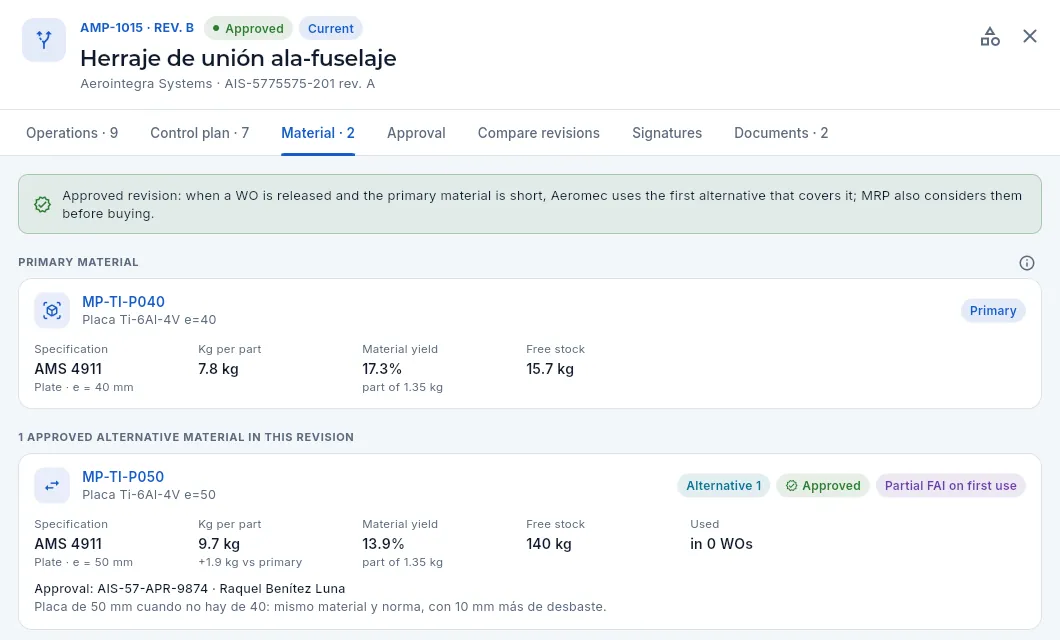Close the Herraje de unión ala-fuselaje panel
Image resolution: width=1060 pixels, height=640 pixels.
tap(1030, 36)
